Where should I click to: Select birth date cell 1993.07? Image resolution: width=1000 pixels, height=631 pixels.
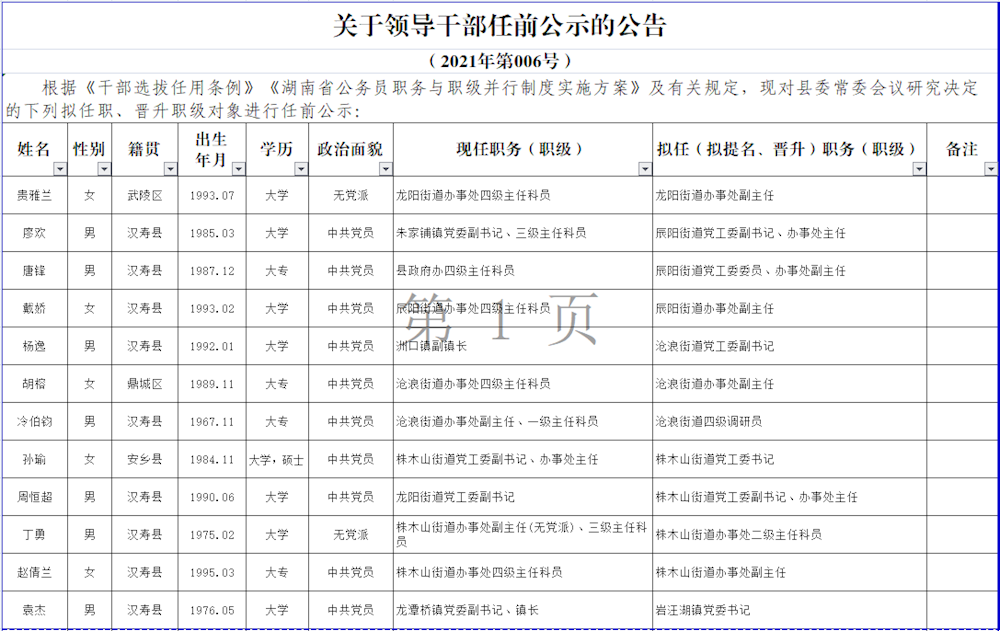(x=212, y=196)
